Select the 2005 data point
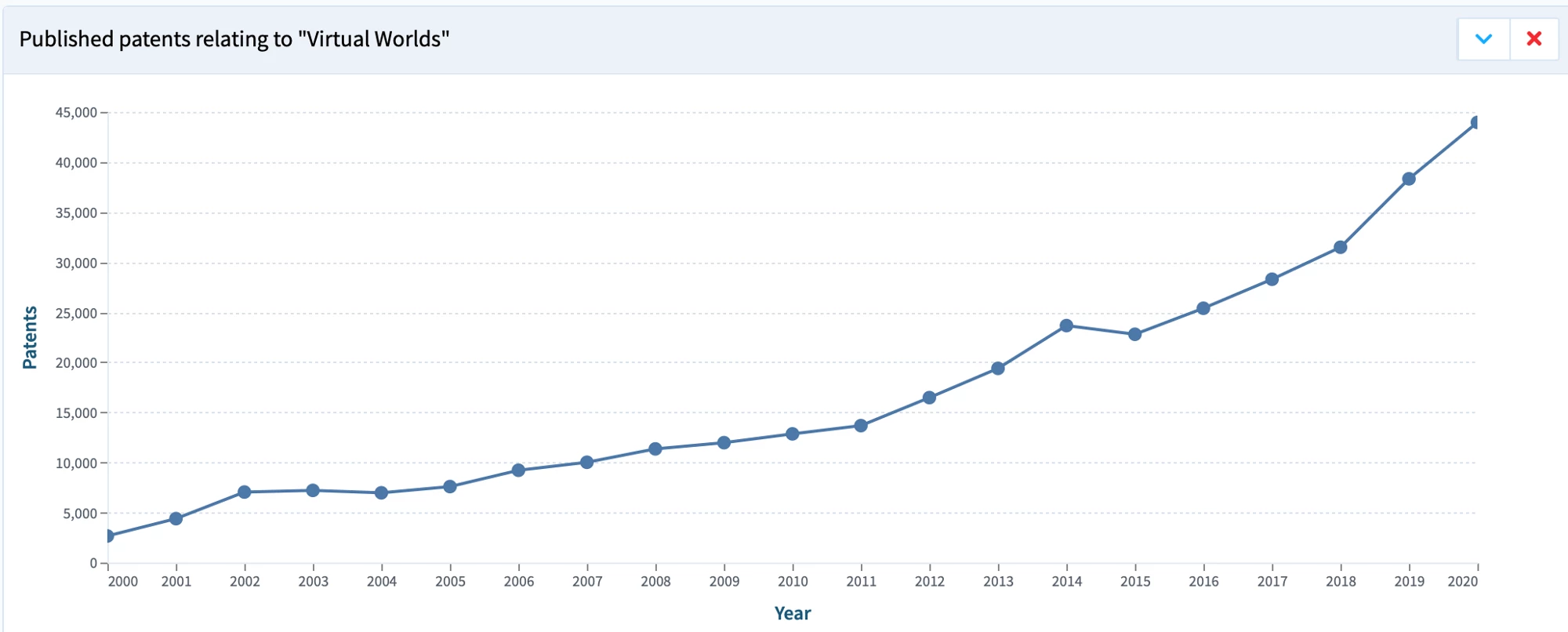 coord(450,486)
